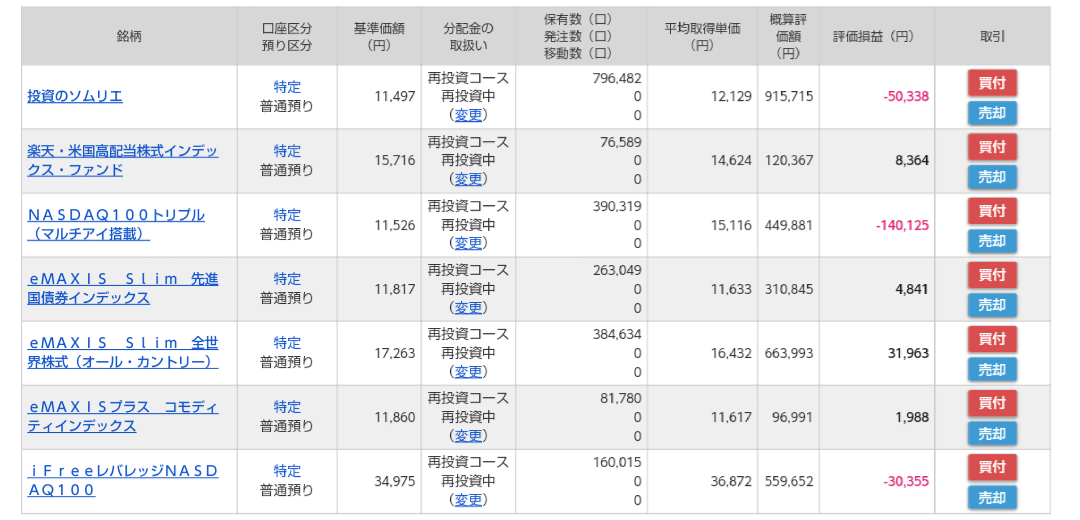Screen dimensions: 1080x520
Task: Open eMAXIS Slim 全世界株式(オール・カントリー) link
Action: tap(123, 353)
